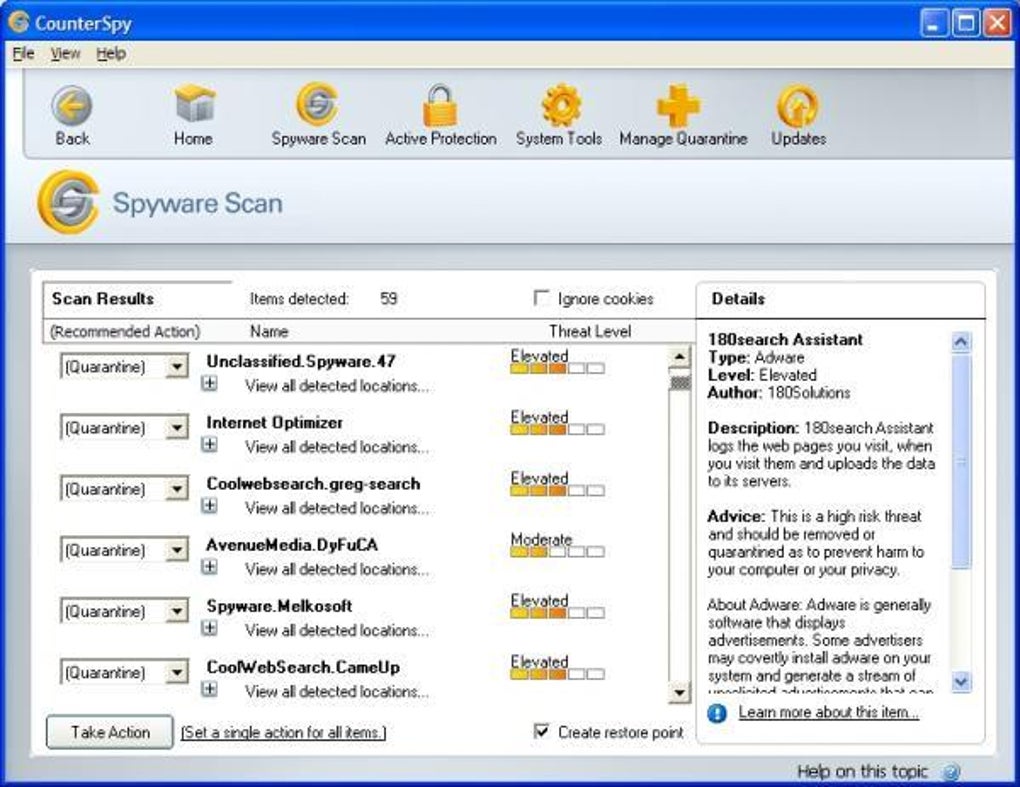The width and height of the screenshot is (1020, 787).
Task: Select the AvenueMedia.DyFuCA entry
Action: point(291,545)
